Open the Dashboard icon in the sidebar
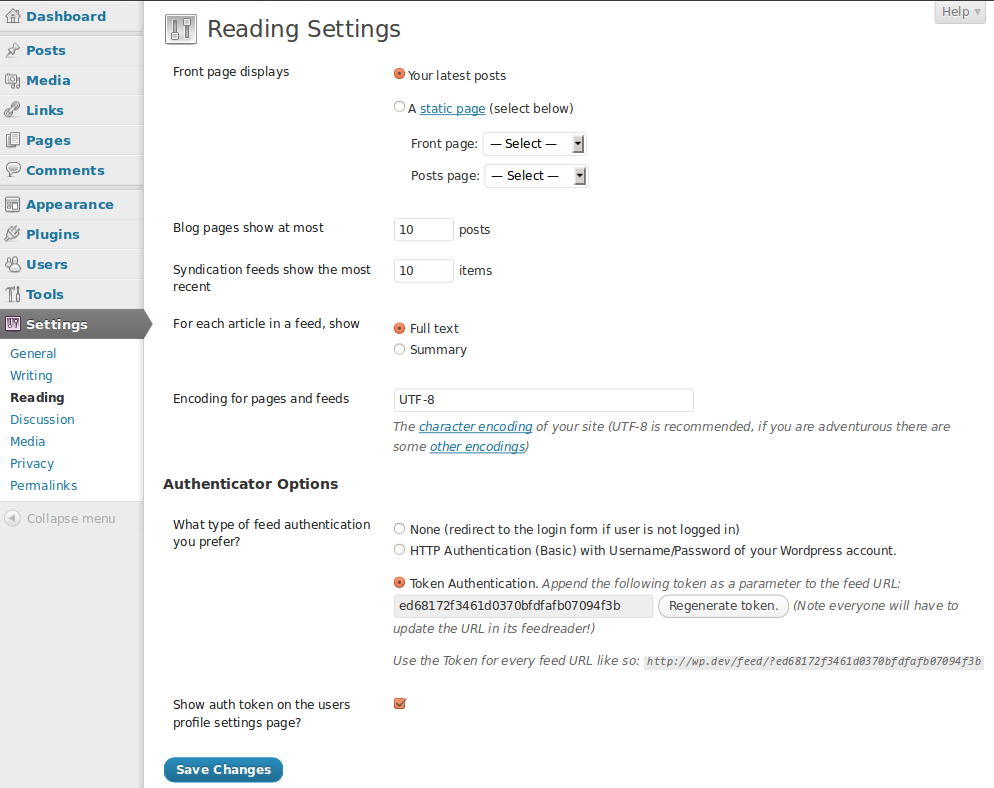 click(x=14, y=16)
